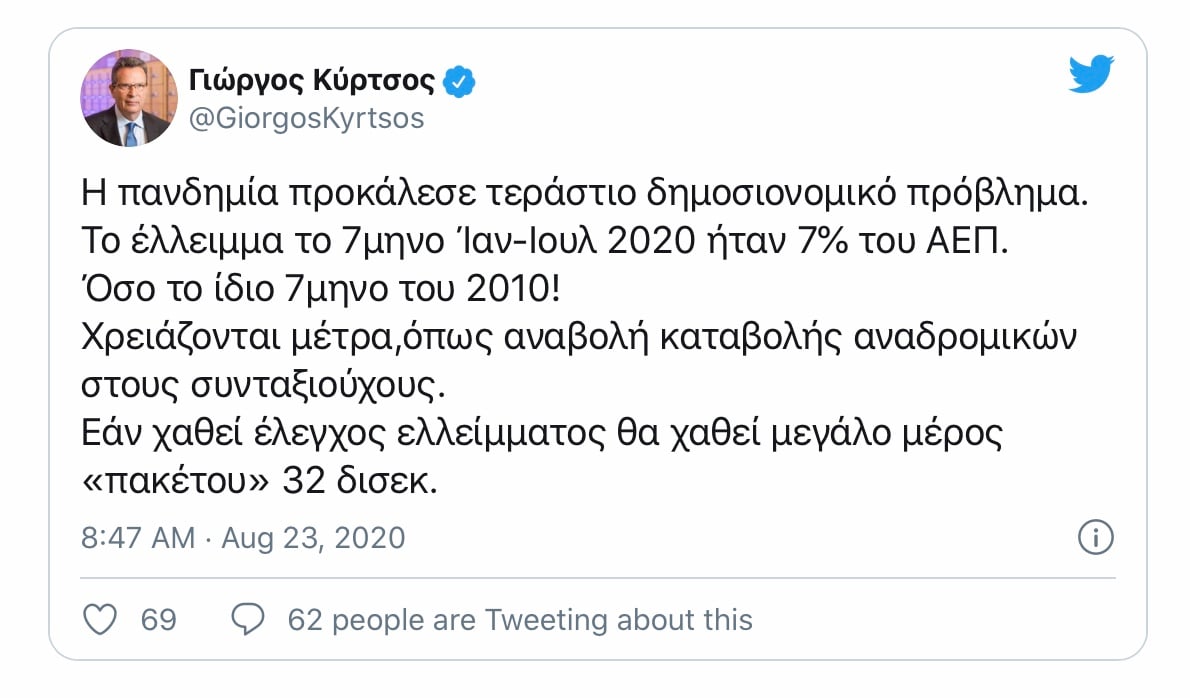Click the line starting "Χρειάζονται μέτρα"
Image resolution: width=1190 pixels, height=698 pixels.
coord(577,337)
